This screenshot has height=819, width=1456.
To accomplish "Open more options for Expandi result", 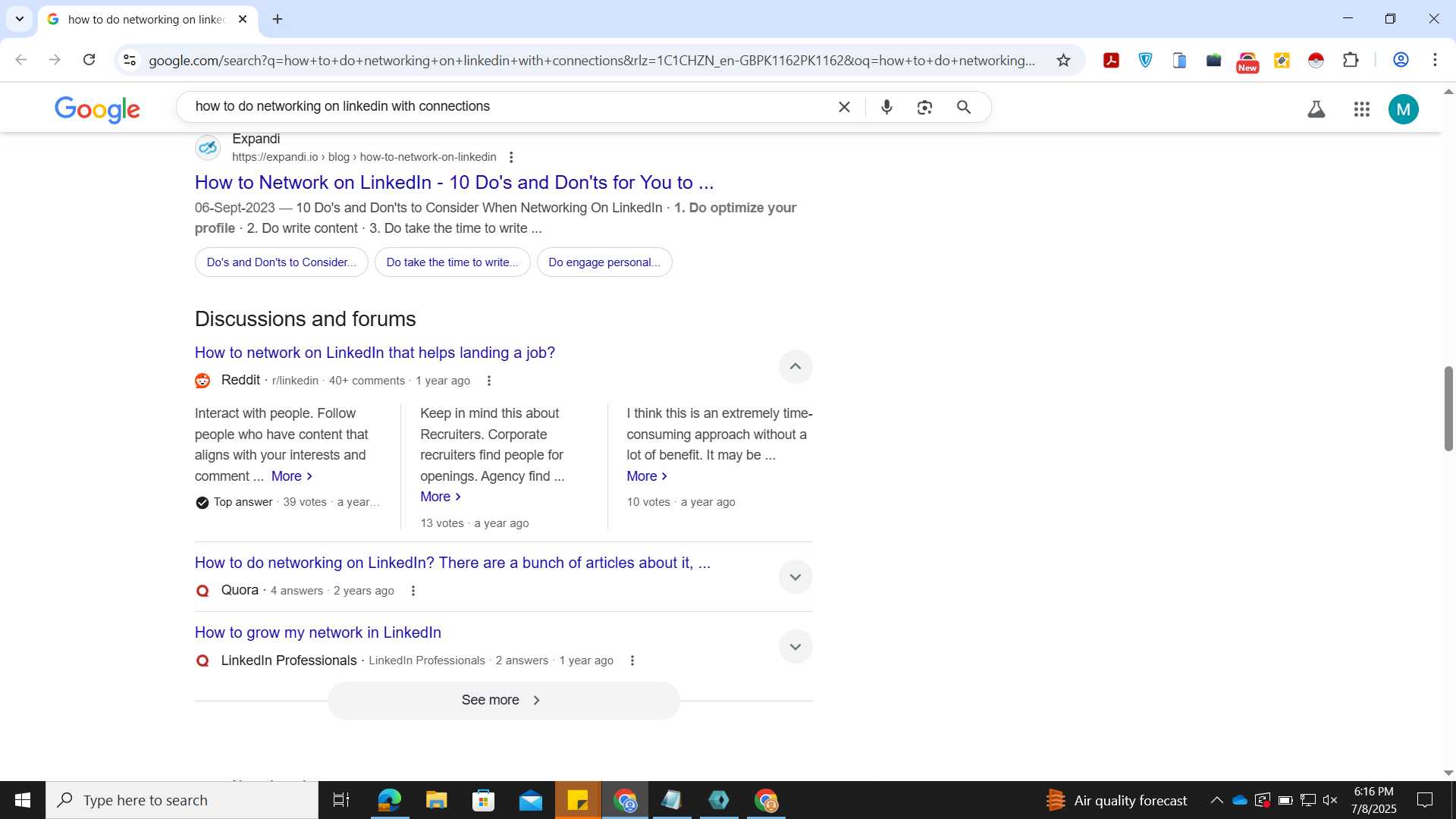I will coord(511,157).
